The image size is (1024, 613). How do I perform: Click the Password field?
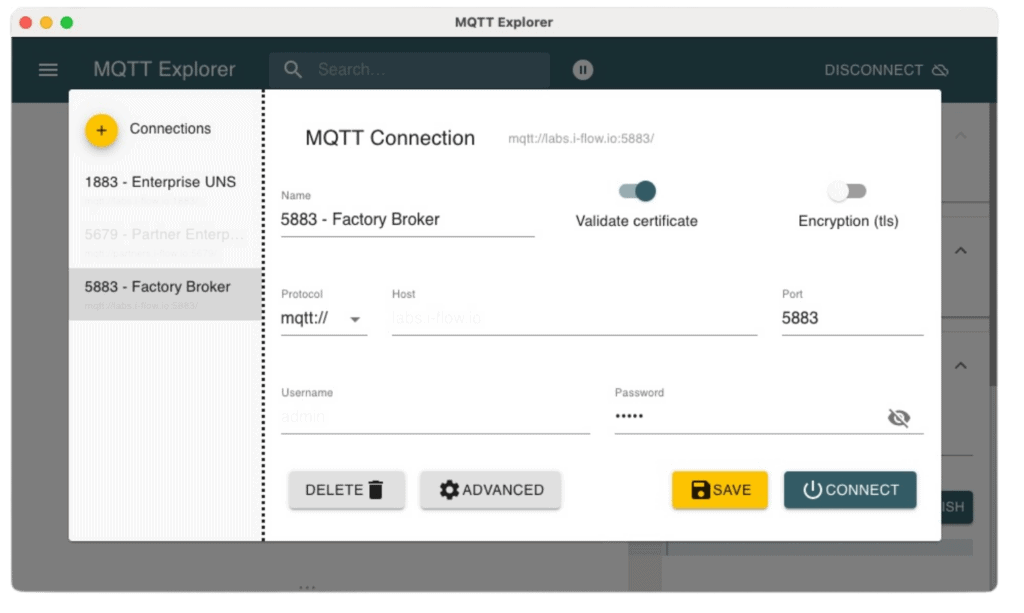[748, 417]
